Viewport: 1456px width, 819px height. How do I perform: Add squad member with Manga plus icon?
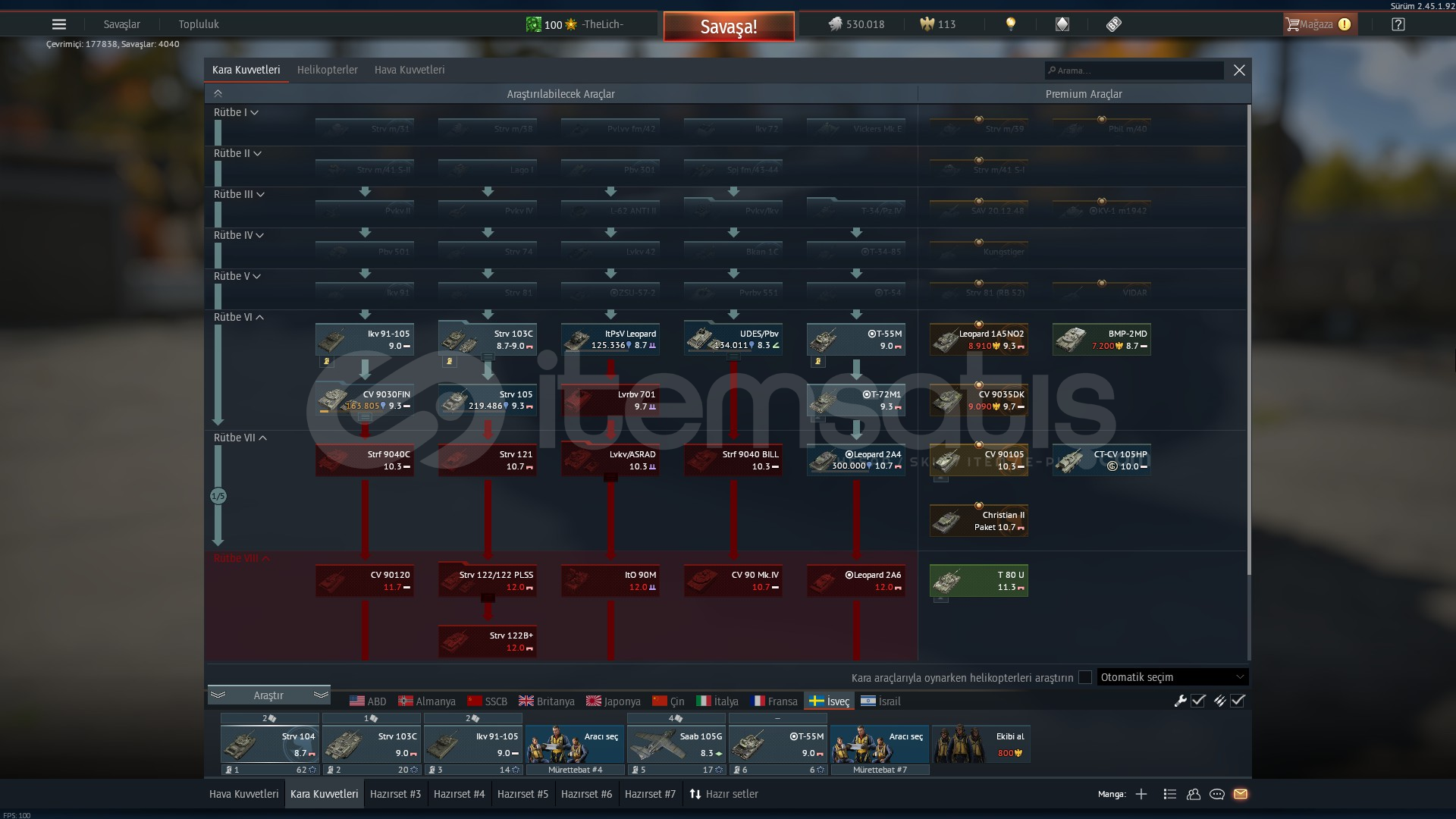(x=1141, y=794)
